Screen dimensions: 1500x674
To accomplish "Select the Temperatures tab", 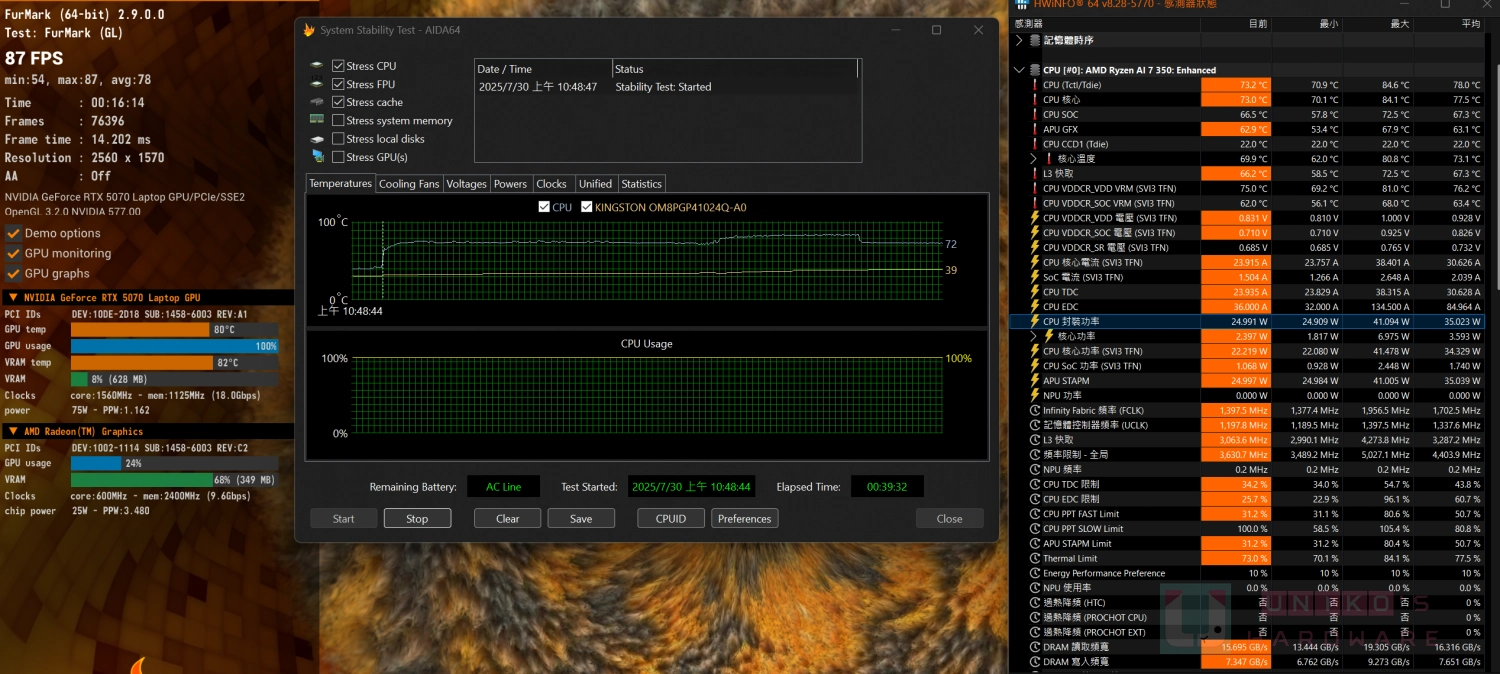I will (340, 184).
